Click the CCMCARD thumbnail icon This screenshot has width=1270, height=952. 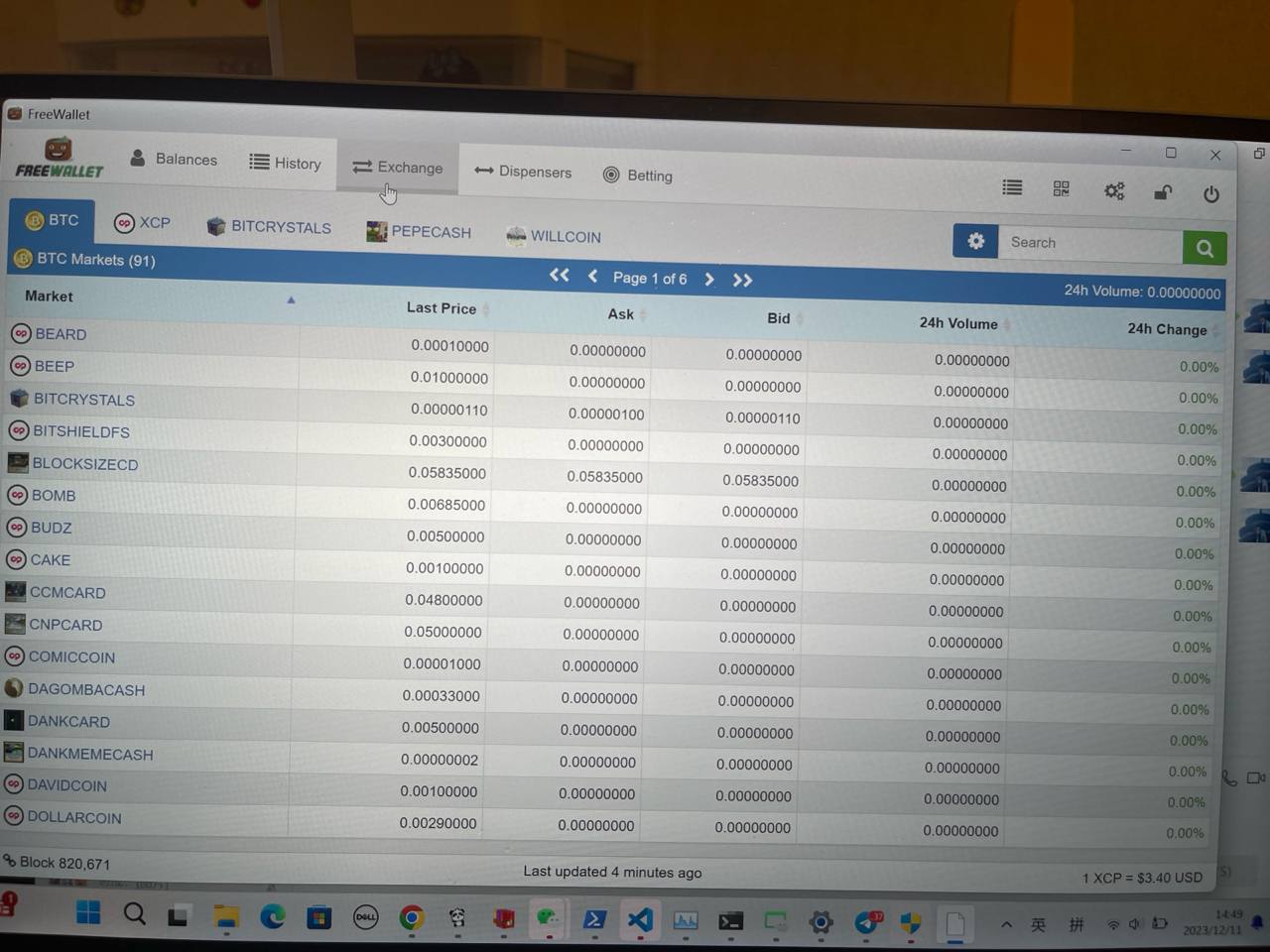pyautogui.click(x=15, y=591)
